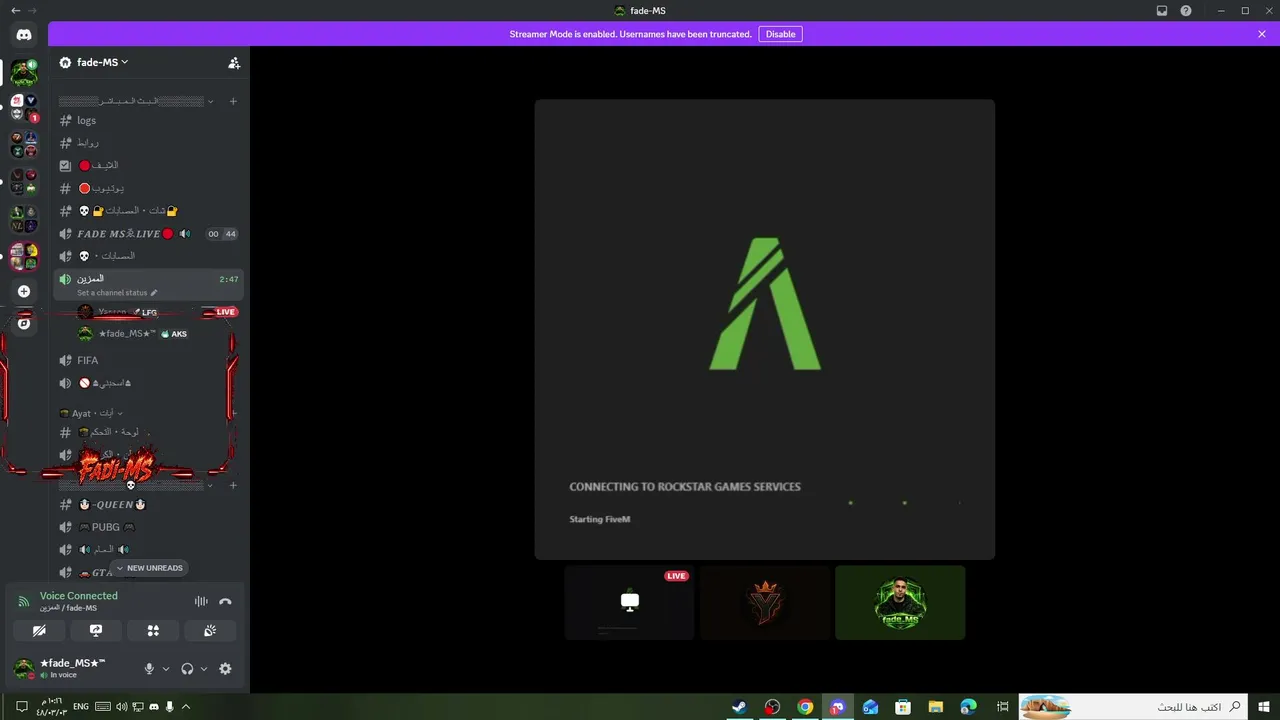Open Windows Task View
Viewport: 1280px width, 720px height.
coord(1003,707)
